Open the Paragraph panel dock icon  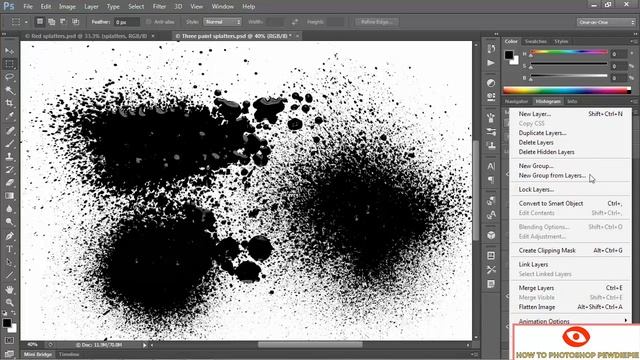(x=491, y=180)
